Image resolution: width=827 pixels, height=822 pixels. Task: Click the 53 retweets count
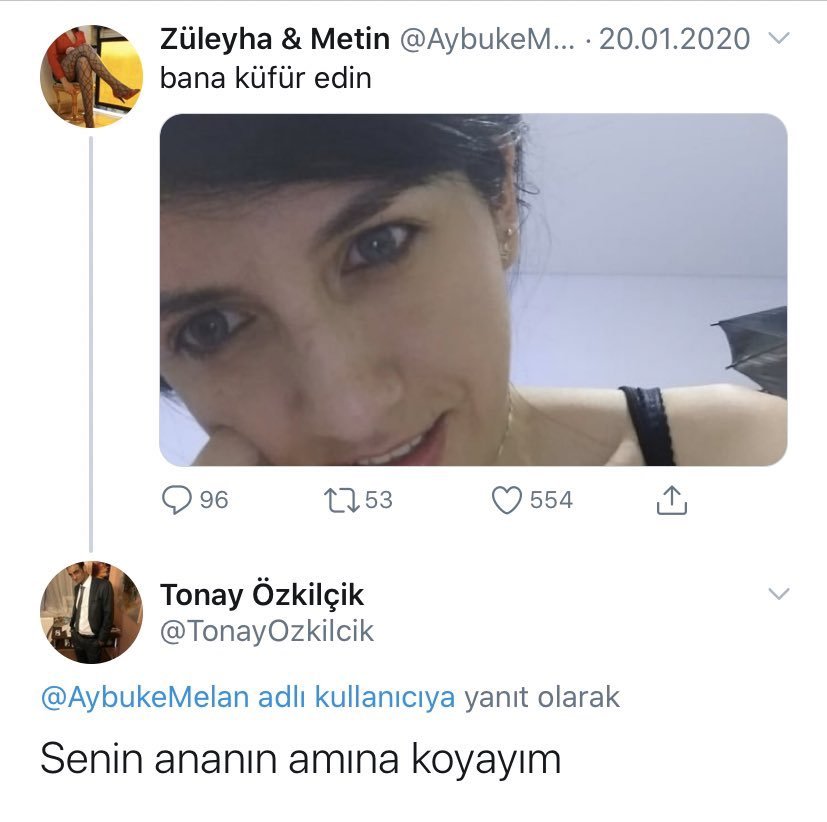click(x=379, y=500)
